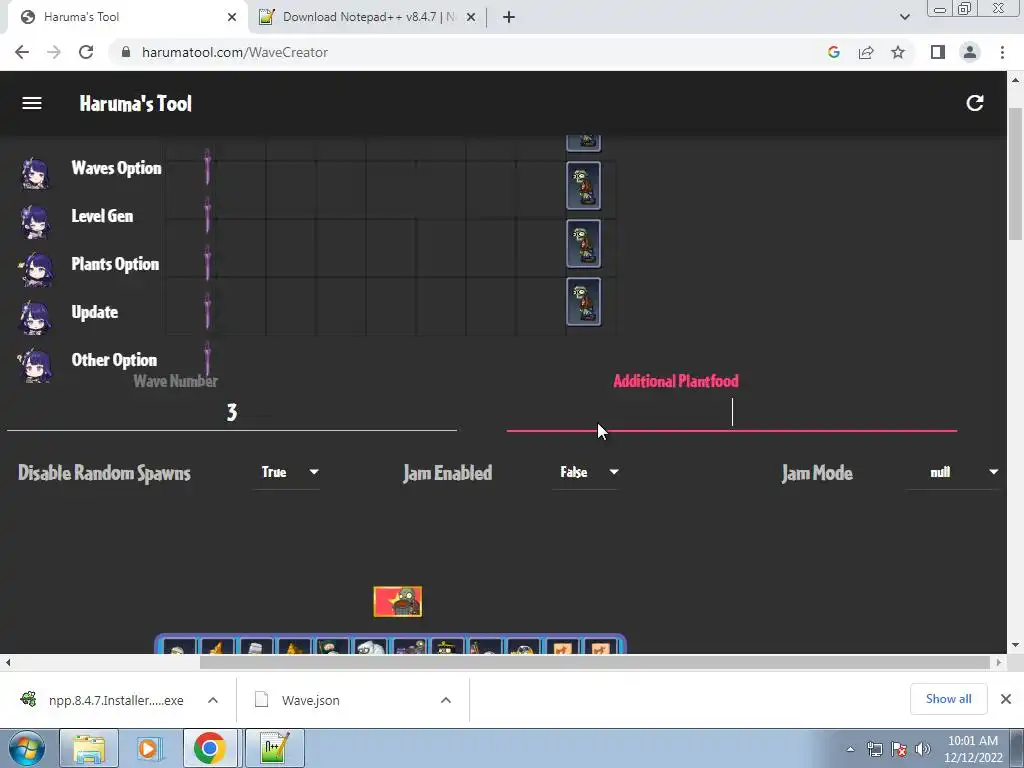Open the Jam Mode dropdown showing null
1024x768 pixels.
point(953,472)
